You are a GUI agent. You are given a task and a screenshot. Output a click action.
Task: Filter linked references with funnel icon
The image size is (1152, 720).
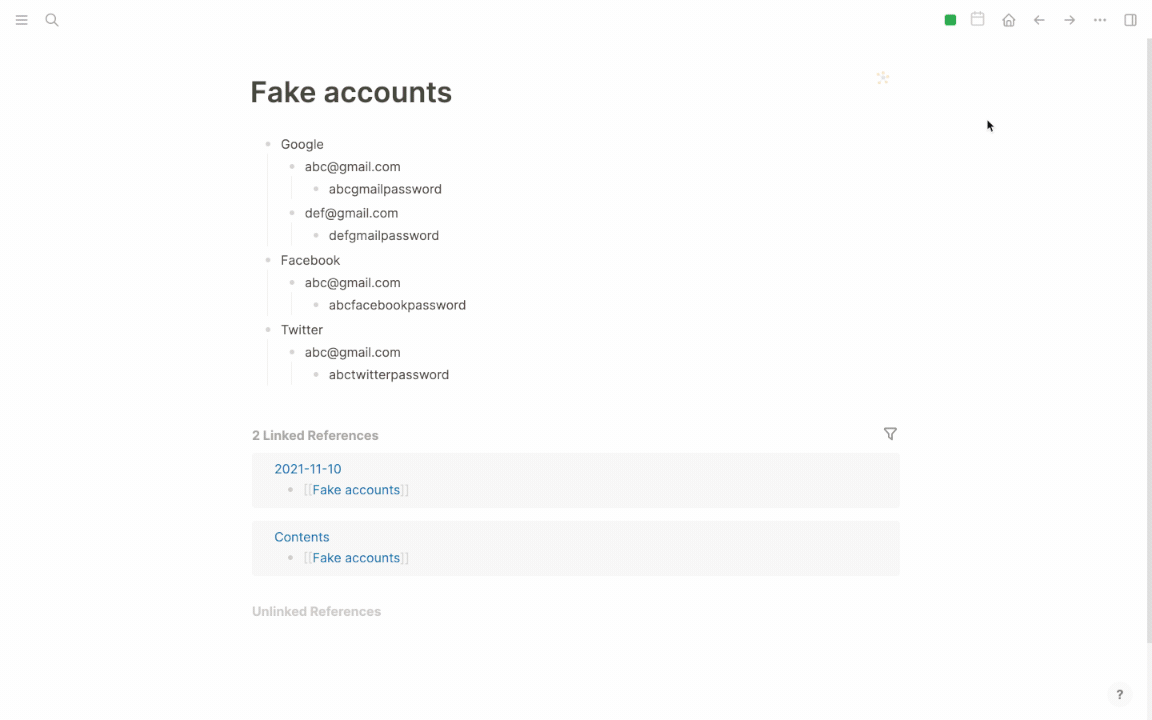pos(890,434)
